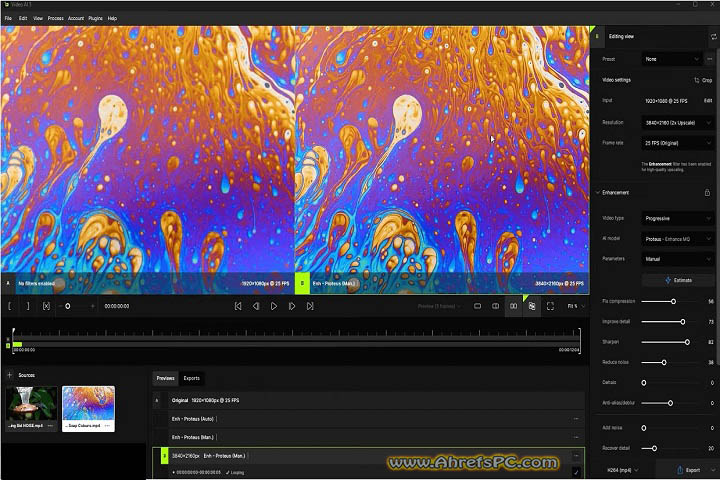Switch to the Exports tab
This screenshot has width=720, height=480.
pyautogui.click(x=191, y=378)
